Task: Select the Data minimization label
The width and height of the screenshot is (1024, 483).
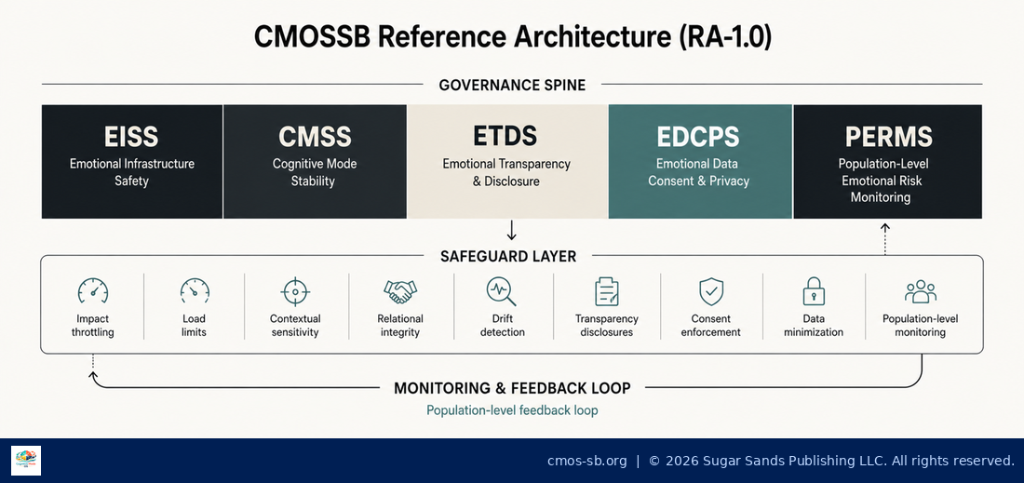Action: [x=814, y=326]
